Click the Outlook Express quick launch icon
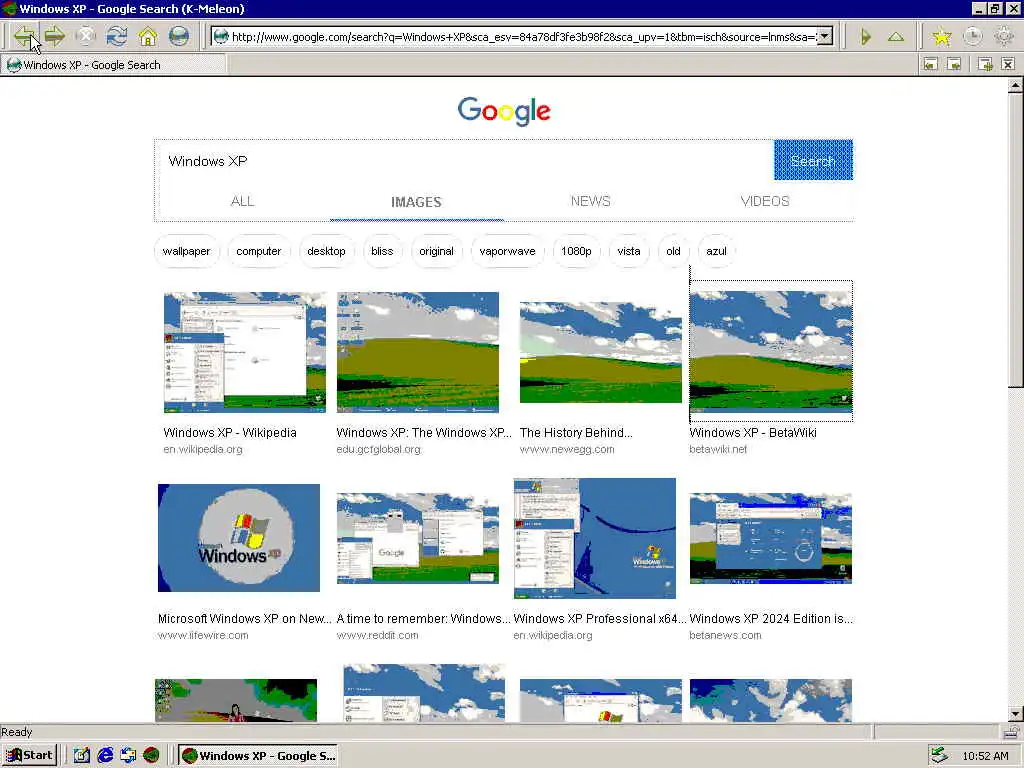 point(128,756)
